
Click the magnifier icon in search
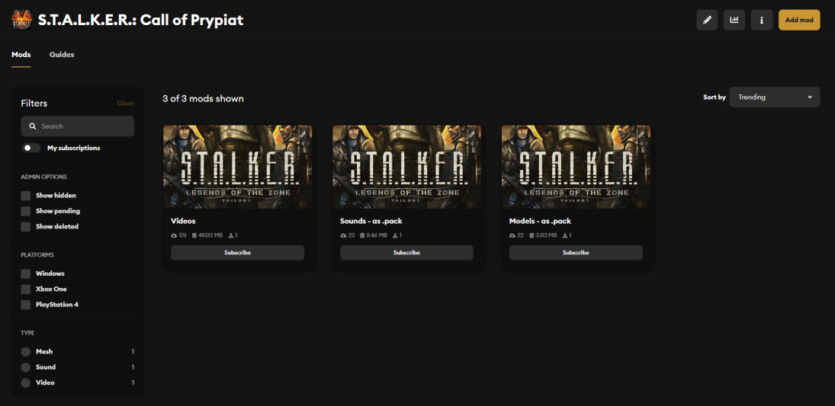coord(32,126)
